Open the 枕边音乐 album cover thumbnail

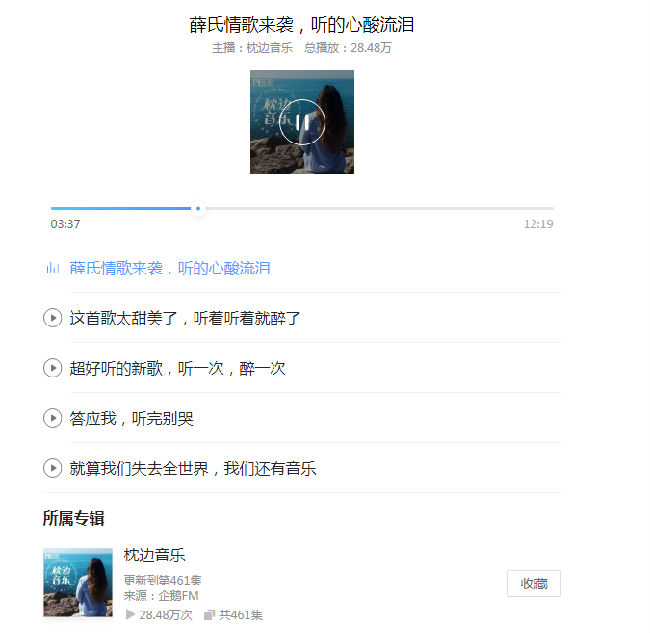pos(78,582)
